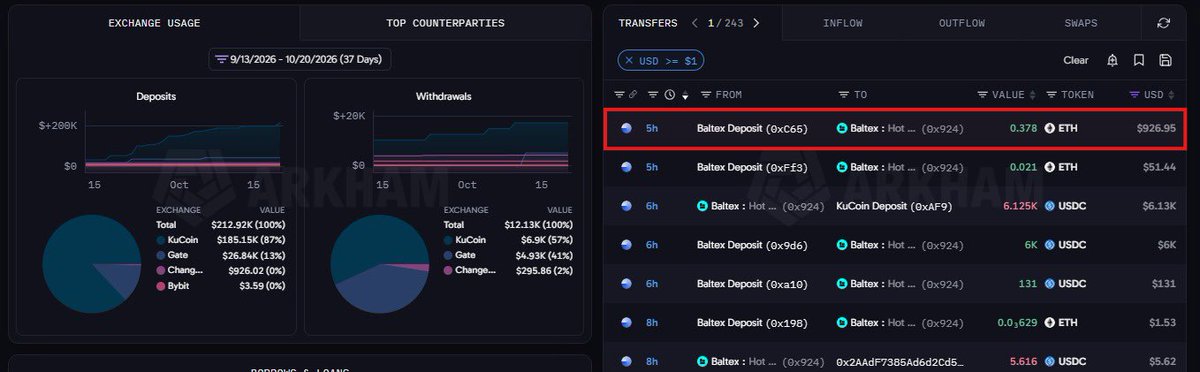Image resolution: width=1200 pixels, height=372 pixels.
Task: Remove the USD >= $1 filter chip
Action: click(x=629, y=61)
